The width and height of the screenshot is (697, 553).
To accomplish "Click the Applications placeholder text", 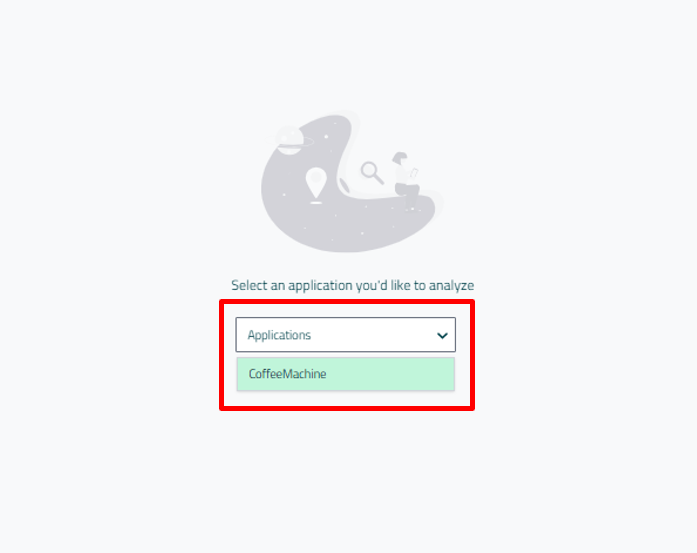I will point(279,335).
